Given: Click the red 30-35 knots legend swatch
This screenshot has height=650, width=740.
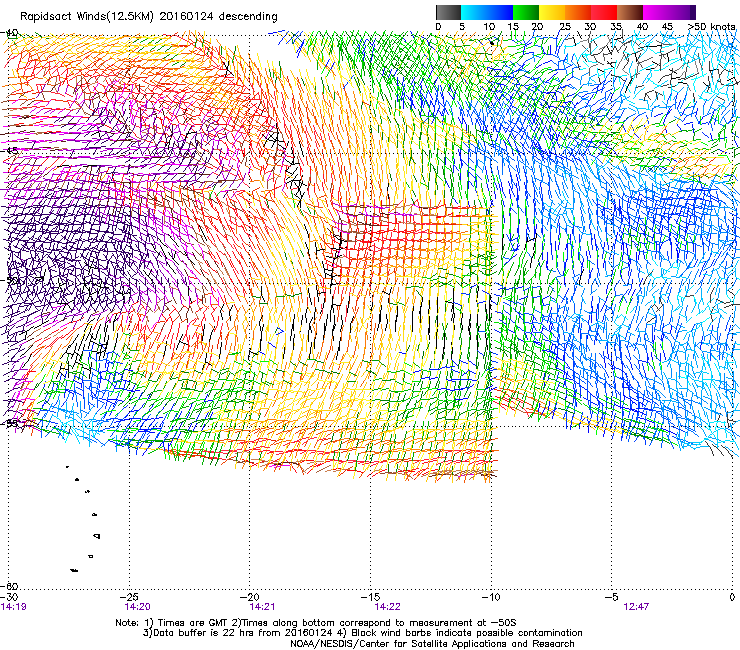Looking at the screenshot, I should coord(604,12).
